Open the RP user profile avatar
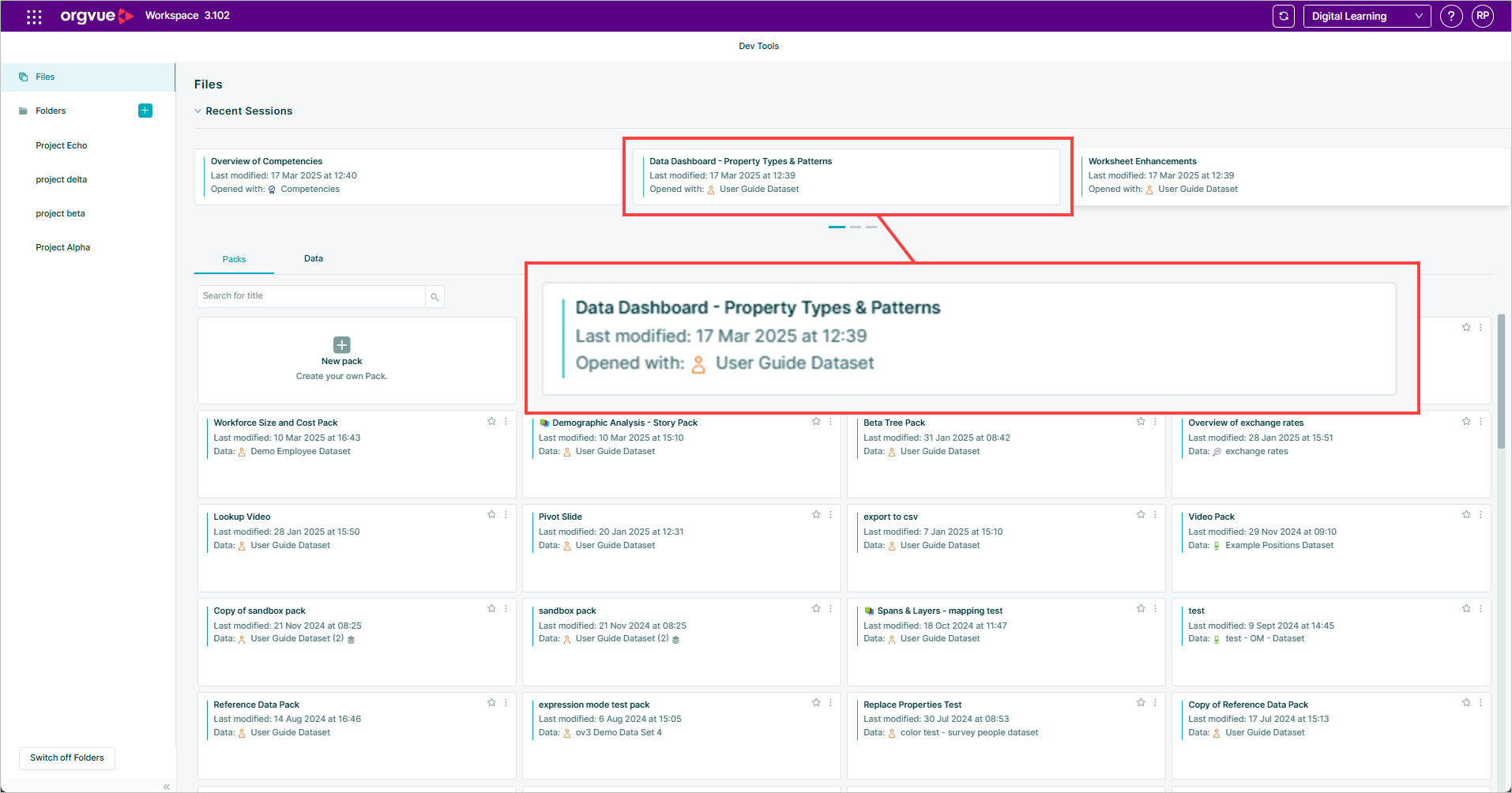This screenshot has height=793, width=1512. click(x=1483, y=16)
